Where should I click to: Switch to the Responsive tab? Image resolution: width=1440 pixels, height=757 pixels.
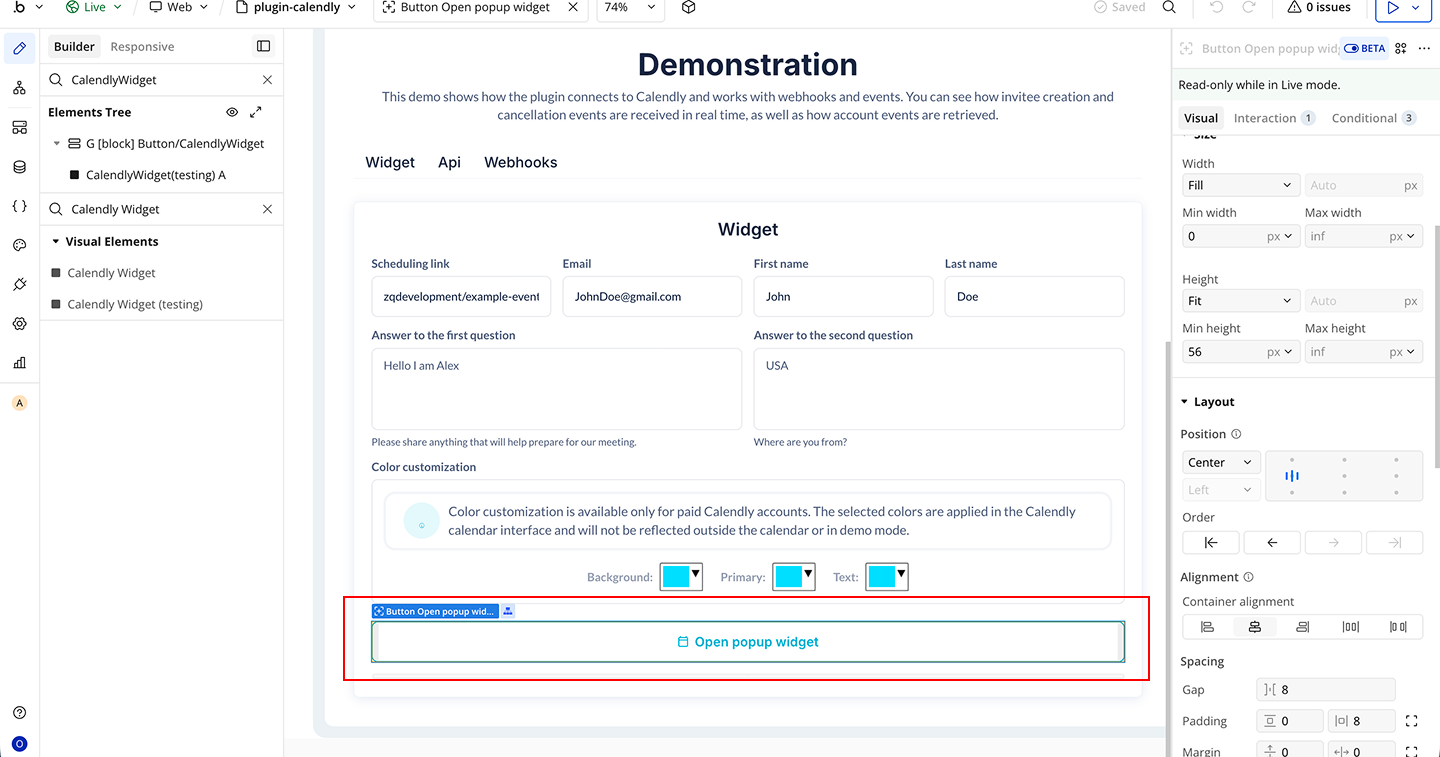142,47
